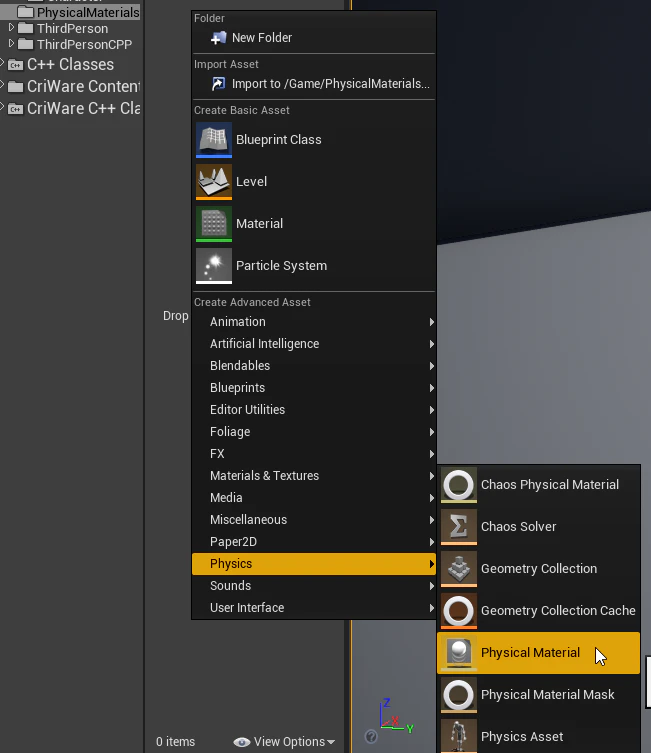Create a Physical Material Mask asset
Viewport: 651px width, 753px height.
(x=538, y=695)
